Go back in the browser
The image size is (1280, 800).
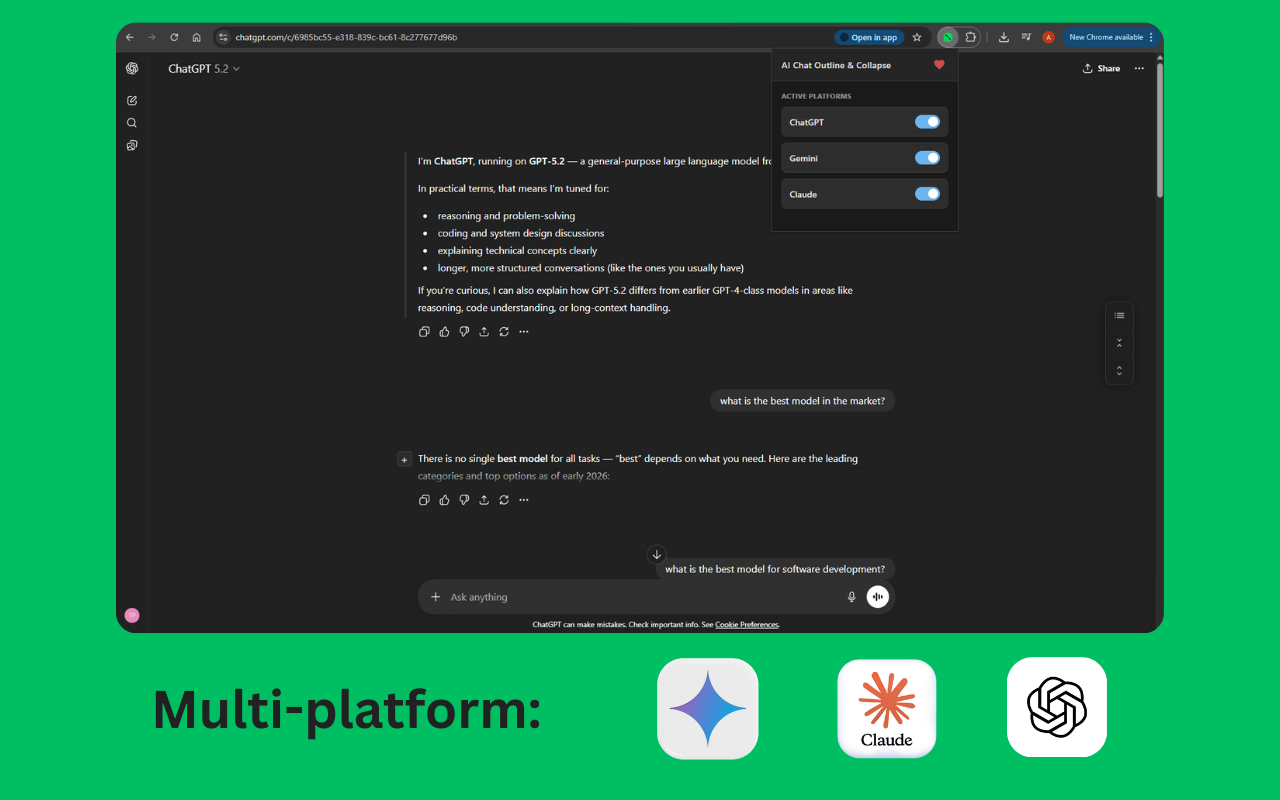pyautogui.click(x=129, y=37)
